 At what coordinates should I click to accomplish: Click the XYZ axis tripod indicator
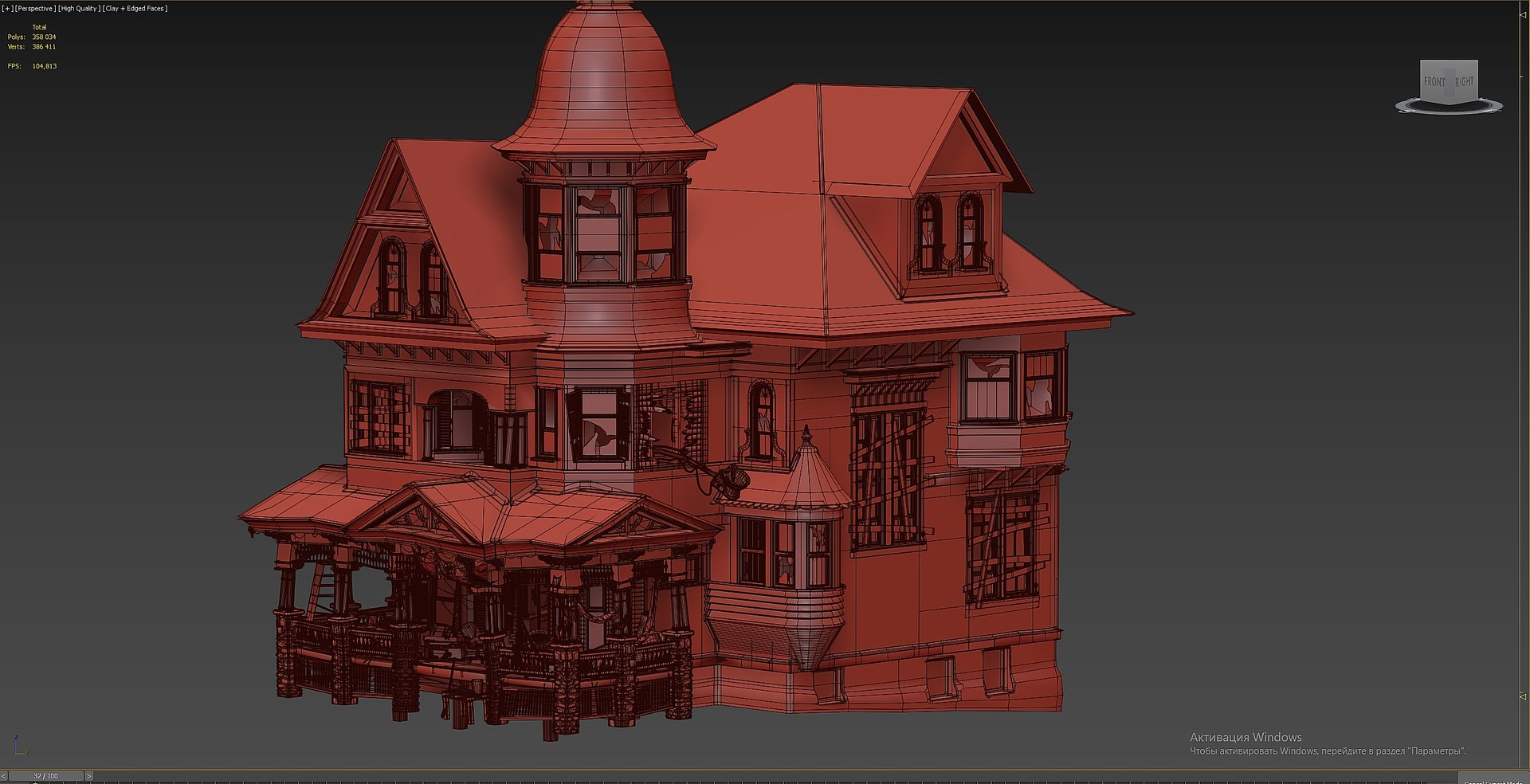[21, 747]
